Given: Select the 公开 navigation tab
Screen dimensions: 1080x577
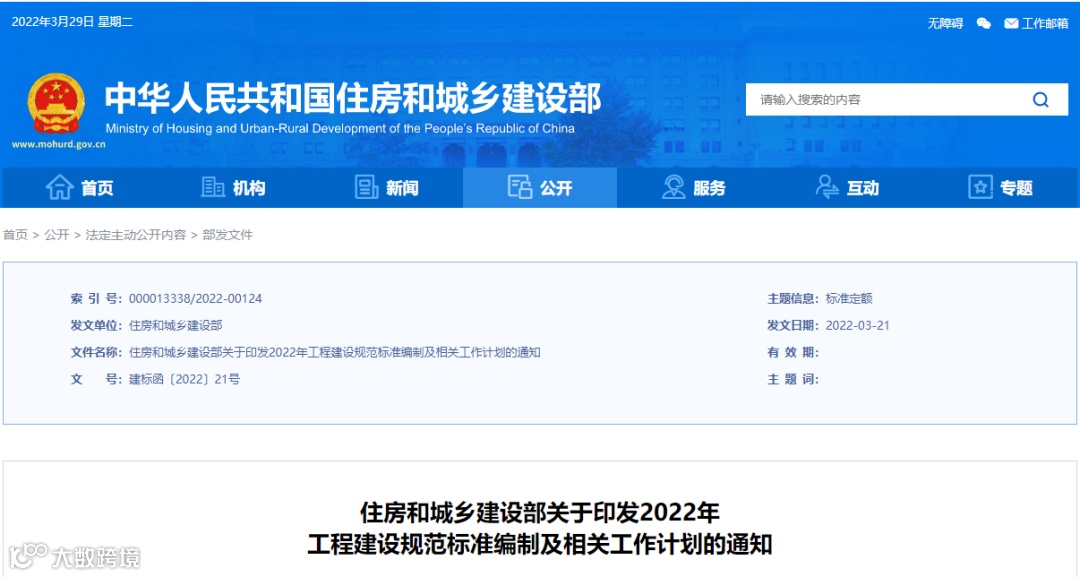Looking at the screenshot, I should (540, 187).
